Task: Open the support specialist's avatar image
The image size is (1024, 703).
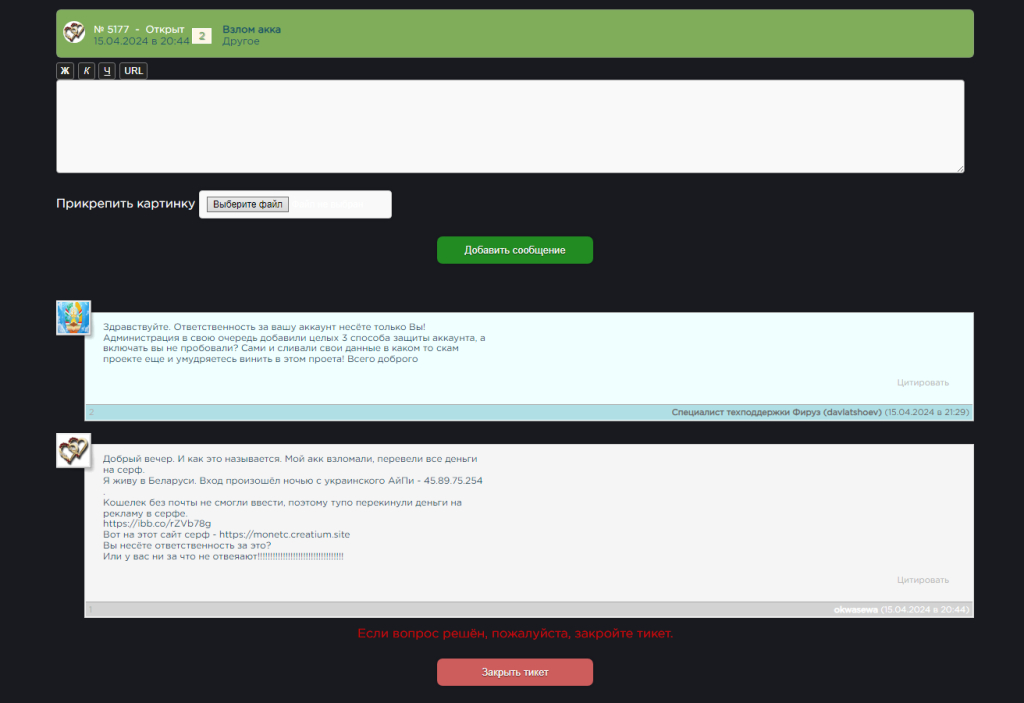Action: click(73, 318)
